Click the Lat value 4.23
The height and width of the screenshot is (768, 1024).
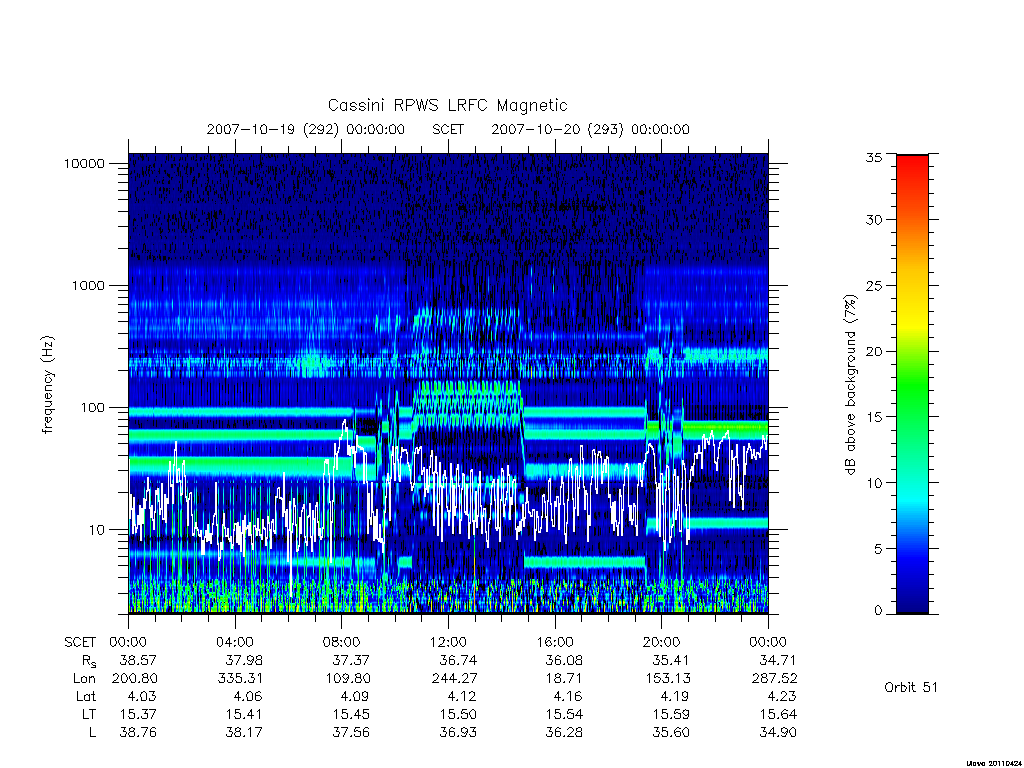782,696
